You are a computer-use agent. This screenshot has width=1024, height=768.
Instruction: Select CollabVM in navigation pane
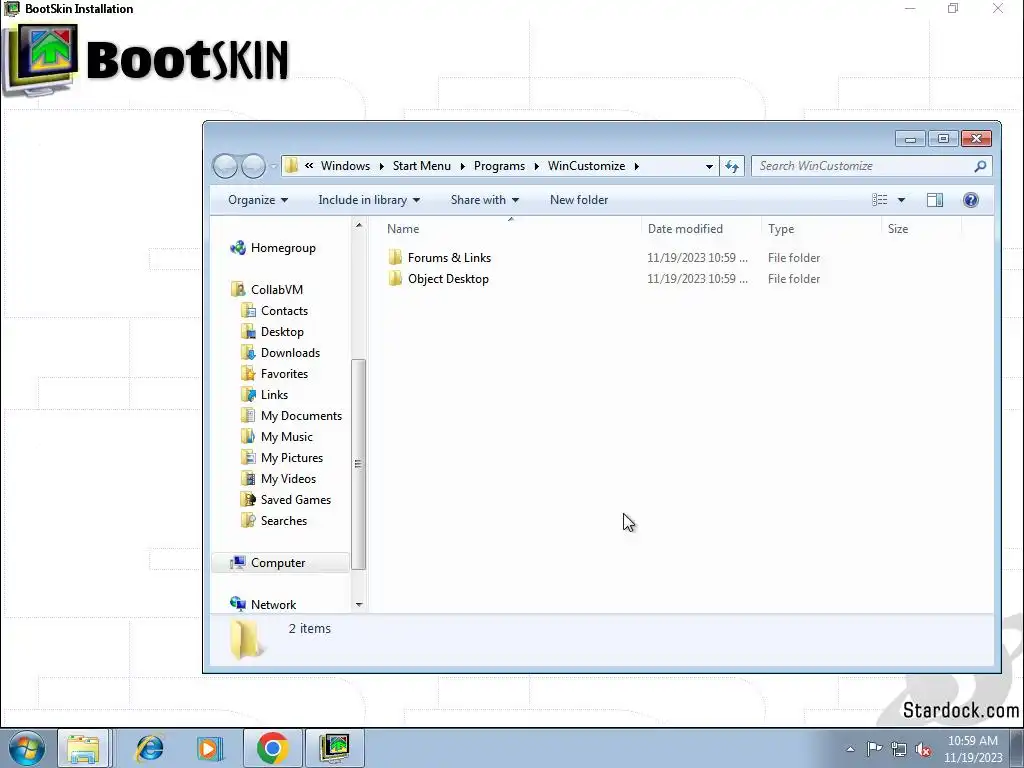(276, 290)
